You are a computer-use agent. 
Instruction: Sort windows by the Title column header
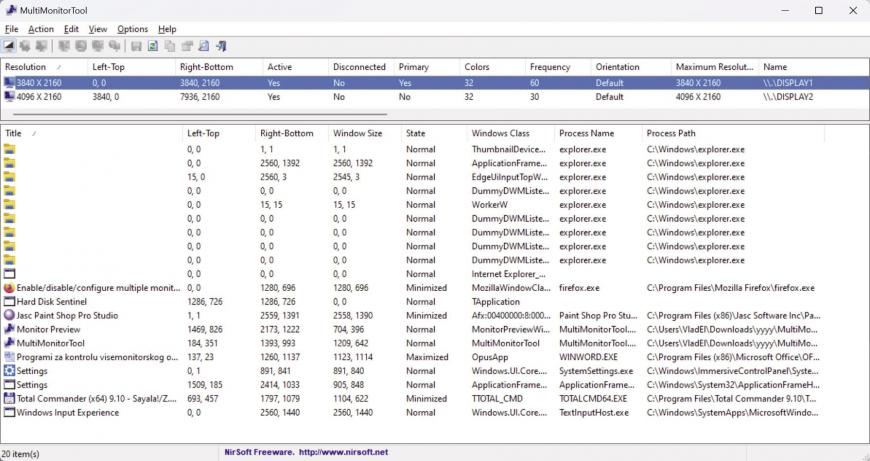pos(92,133)
